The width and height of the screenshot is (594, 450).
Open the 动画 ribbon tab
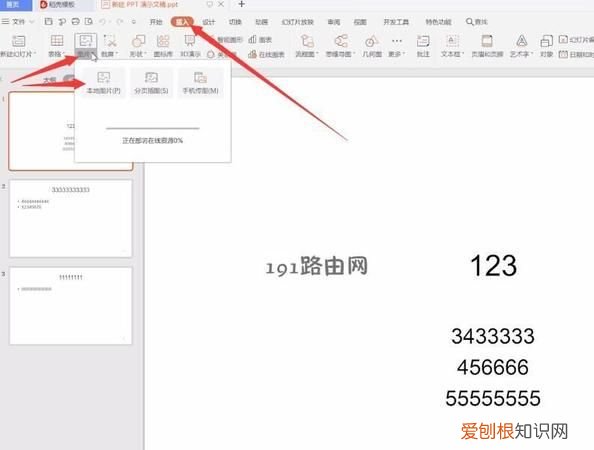[x=261, y=22]
